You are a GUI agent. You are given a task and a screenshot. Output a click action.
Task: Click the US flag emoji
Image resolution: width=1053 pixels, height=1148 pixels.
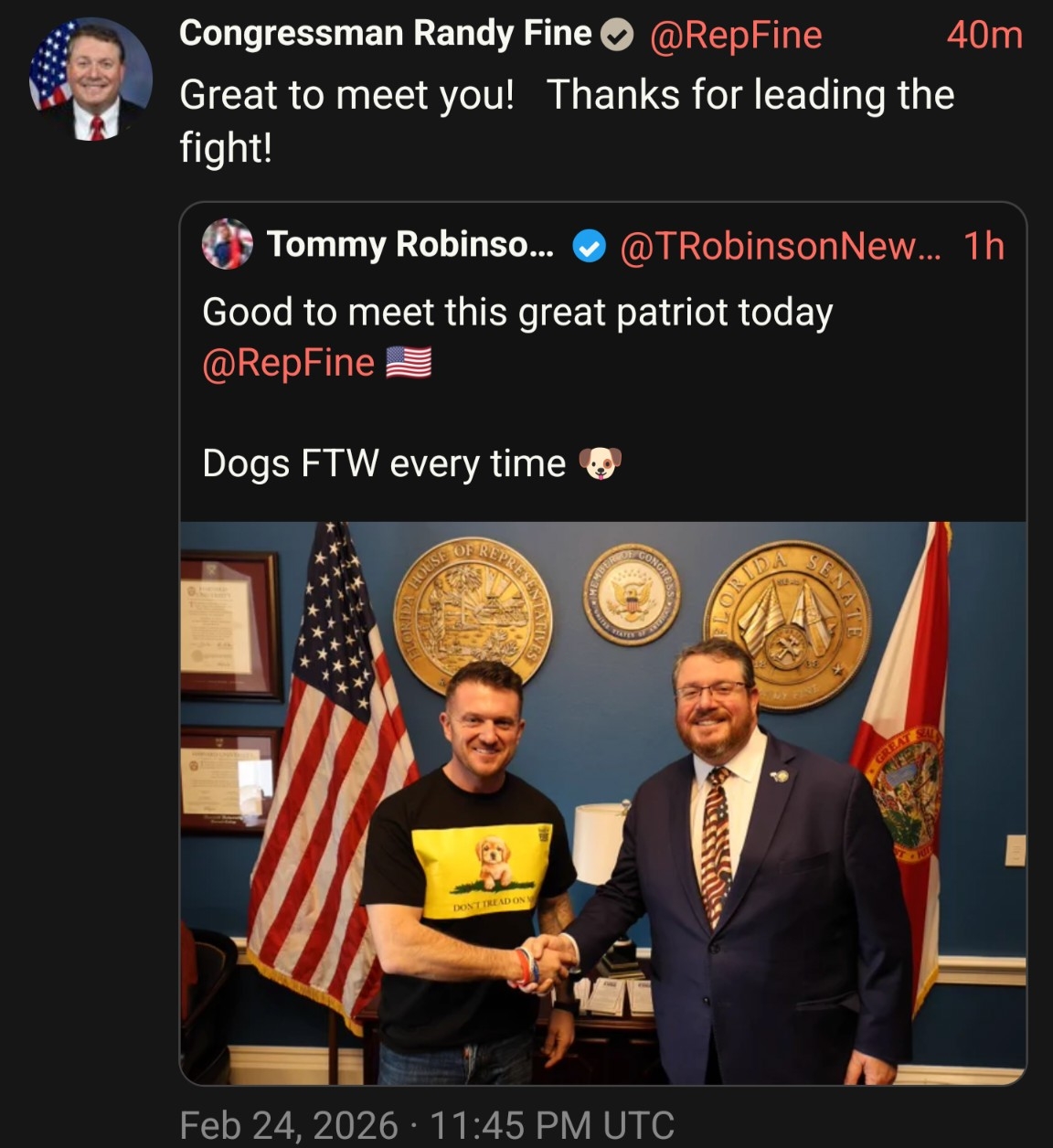point(409,363)
